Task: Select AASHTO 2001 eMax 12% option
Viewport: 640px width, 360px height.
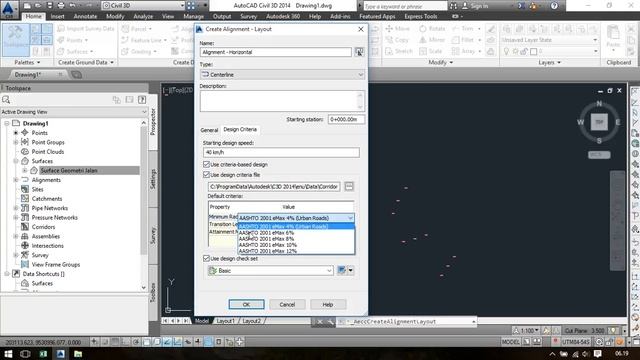Action: click(x=296, y=251)
